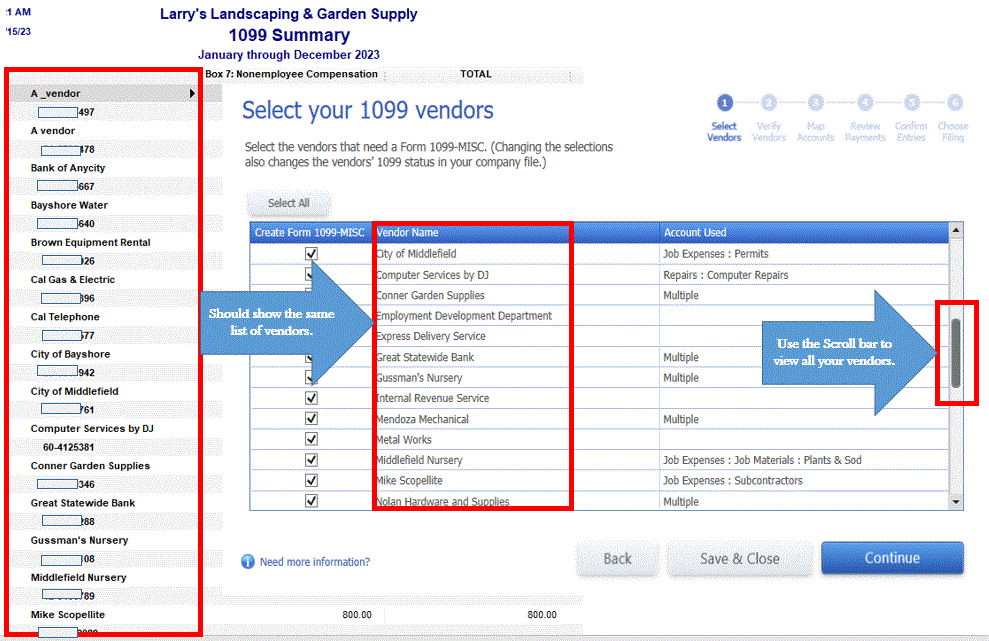This screenshot has height=641, width=989.
Task: Select Express Delivery Service vendor row
Action: [431, 336]
